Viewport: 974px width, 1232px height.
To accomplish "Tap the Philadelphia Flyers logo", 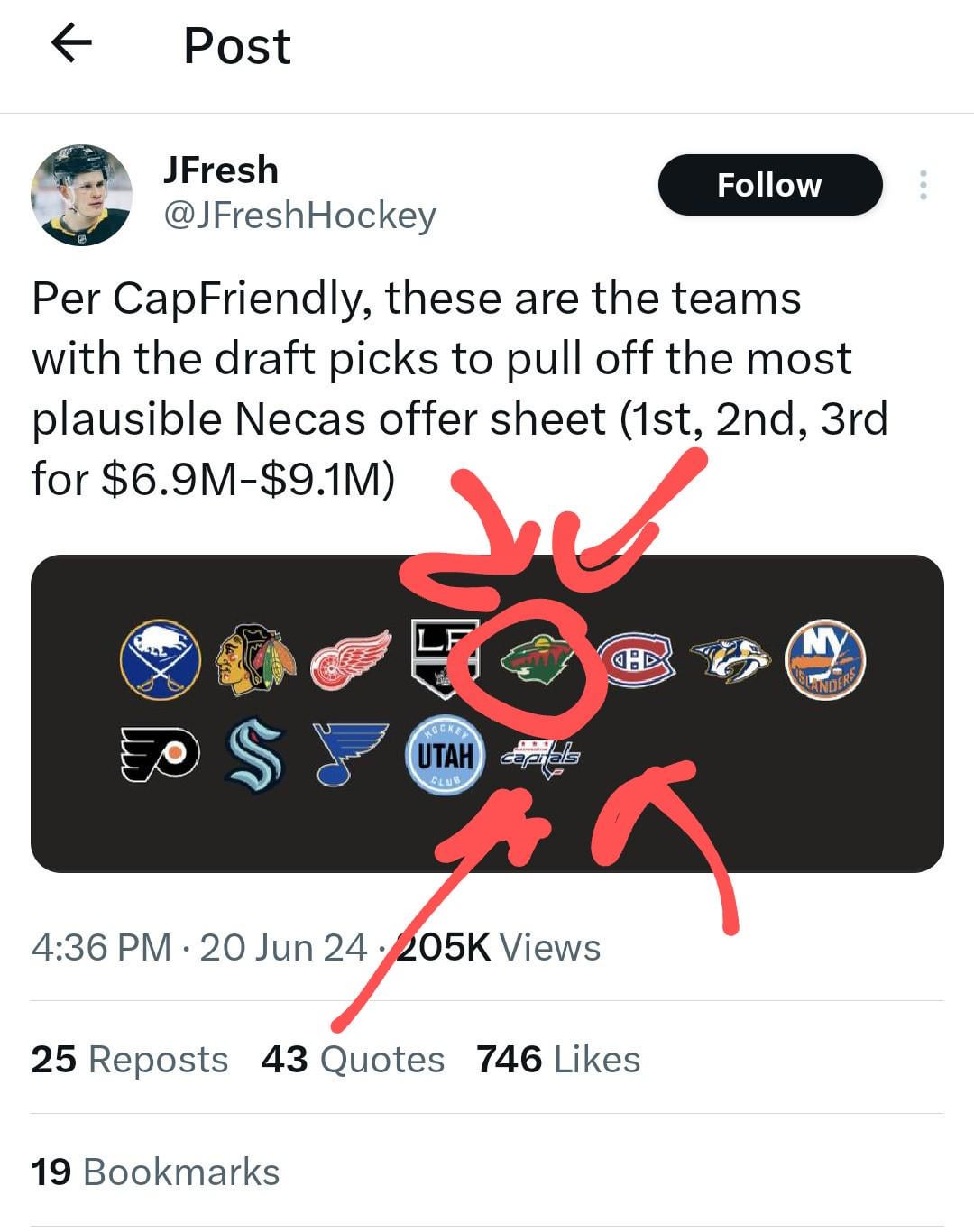I will coord(160,754).
